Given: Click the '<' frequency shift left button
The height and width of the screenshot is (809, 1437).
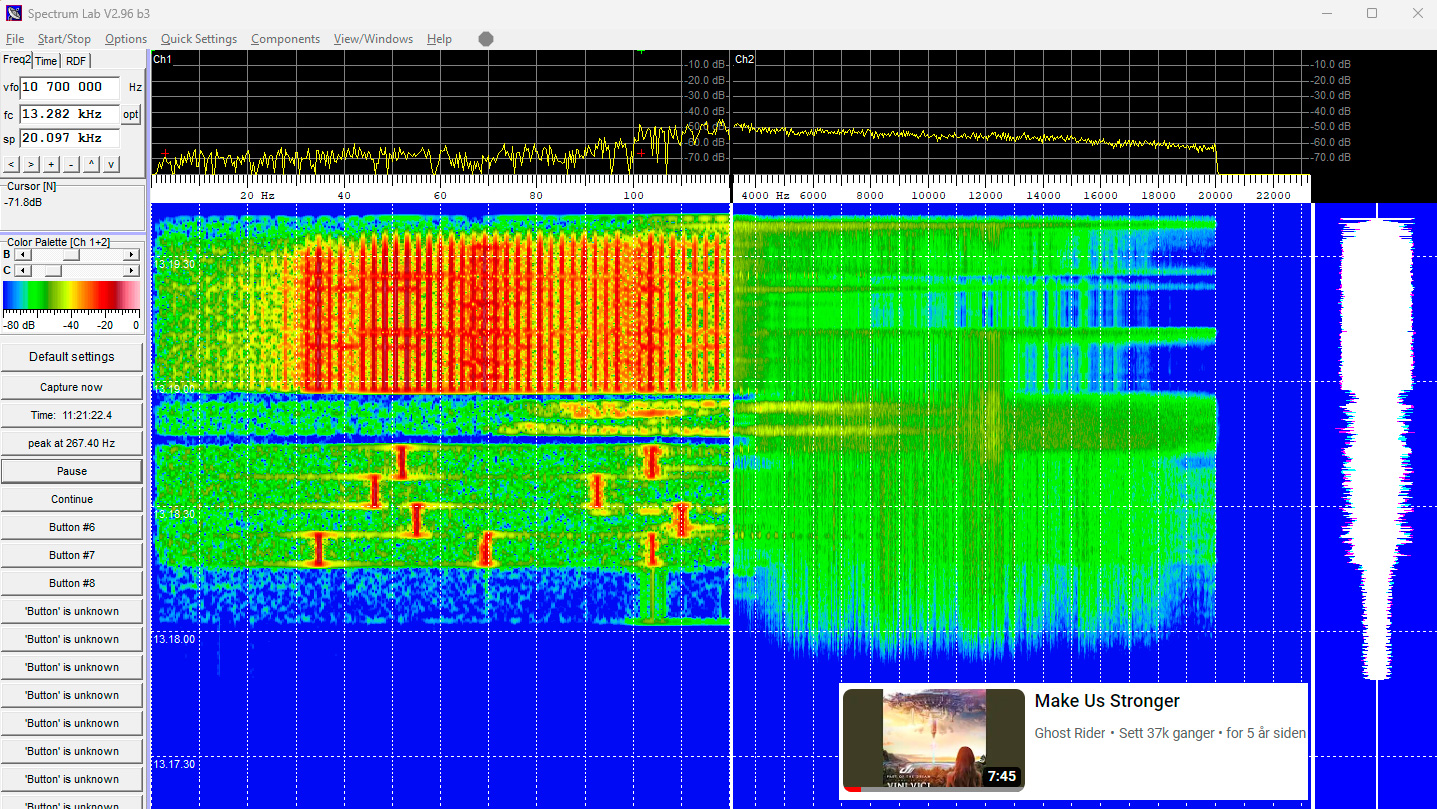Looking at the screenshot, I should click(11, 164).
